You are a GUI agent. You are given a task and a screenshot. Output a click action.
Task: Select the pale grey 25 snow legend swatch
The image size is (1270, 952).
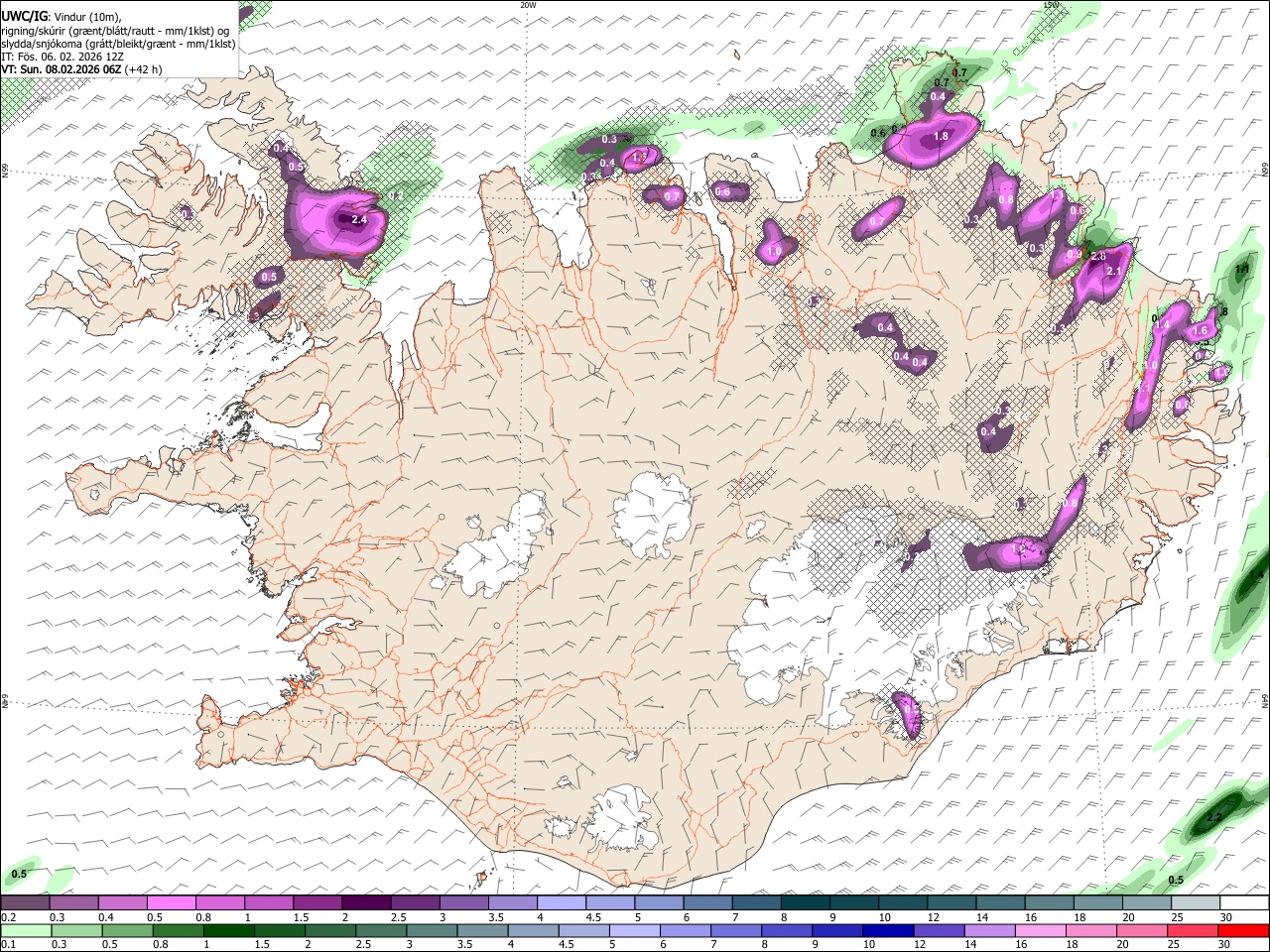[1196, 903]
